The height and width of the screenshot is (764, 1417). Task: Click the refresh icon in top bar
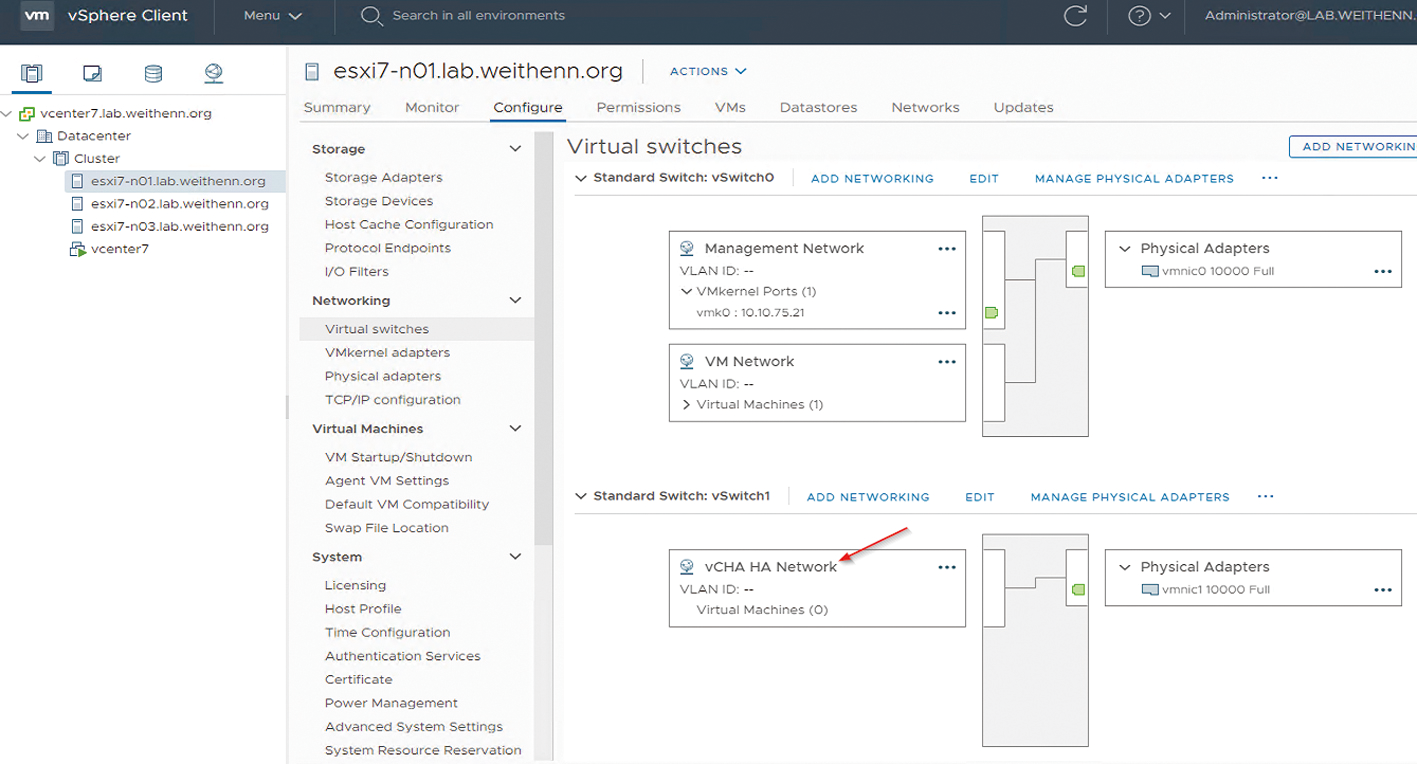pos(1076,16)
